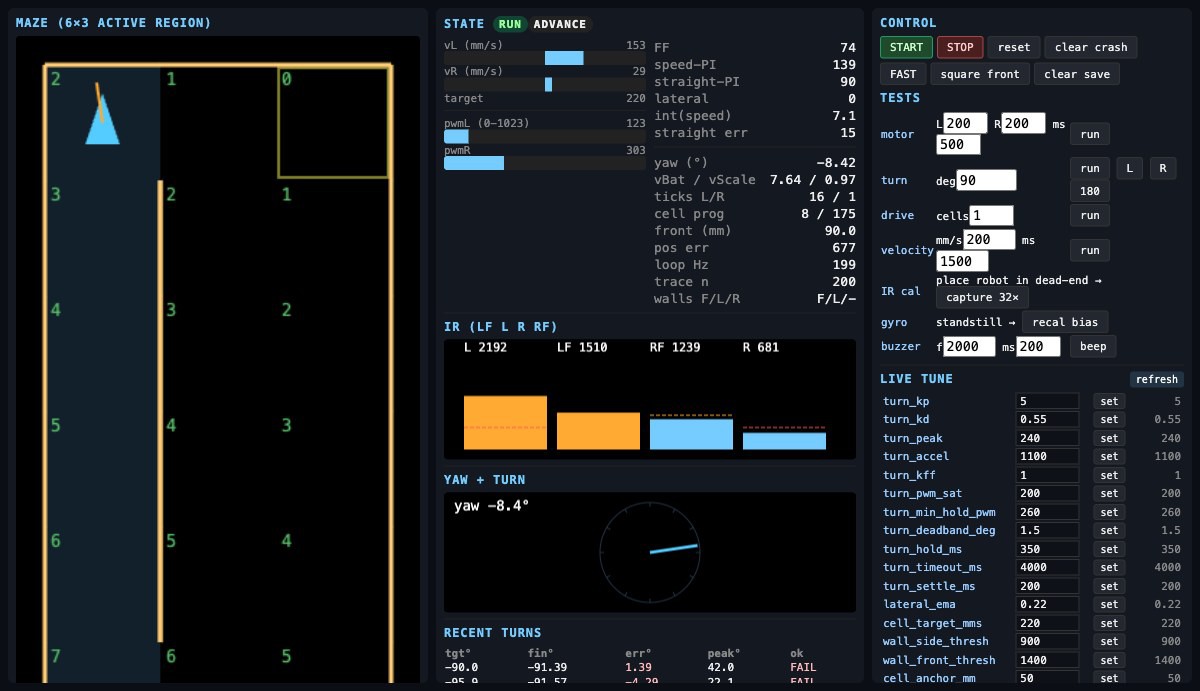Run the turn test

click(x=1089, y=168)
